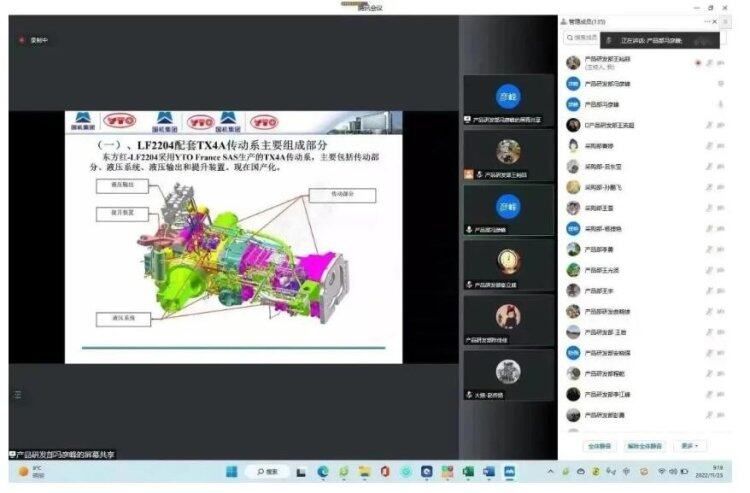This screenshot has width=750, height=493.
Task: Unmute microphone on 产品部王丰 row
Action: (x=710, y=291)
